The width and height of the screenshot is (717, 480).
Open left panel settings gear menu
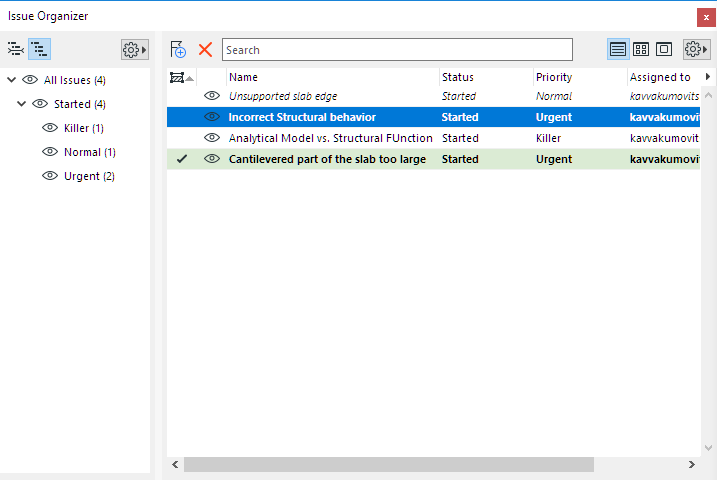(x=135, y=49)
